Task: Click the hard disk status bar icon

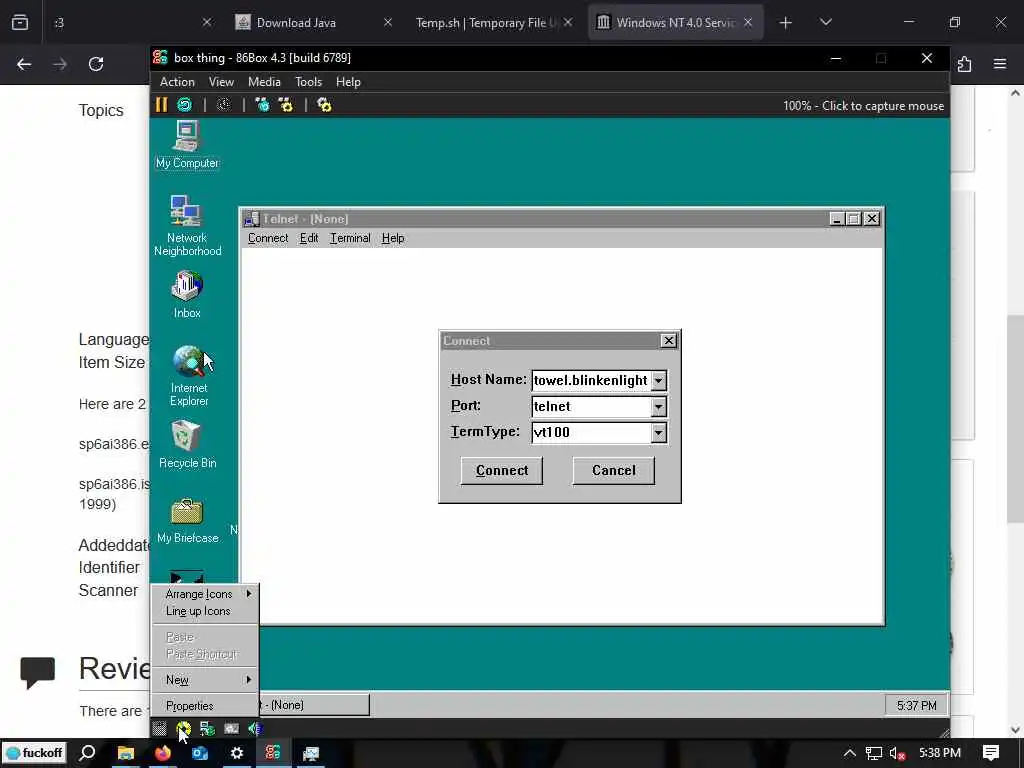Action: coord(231,728)
